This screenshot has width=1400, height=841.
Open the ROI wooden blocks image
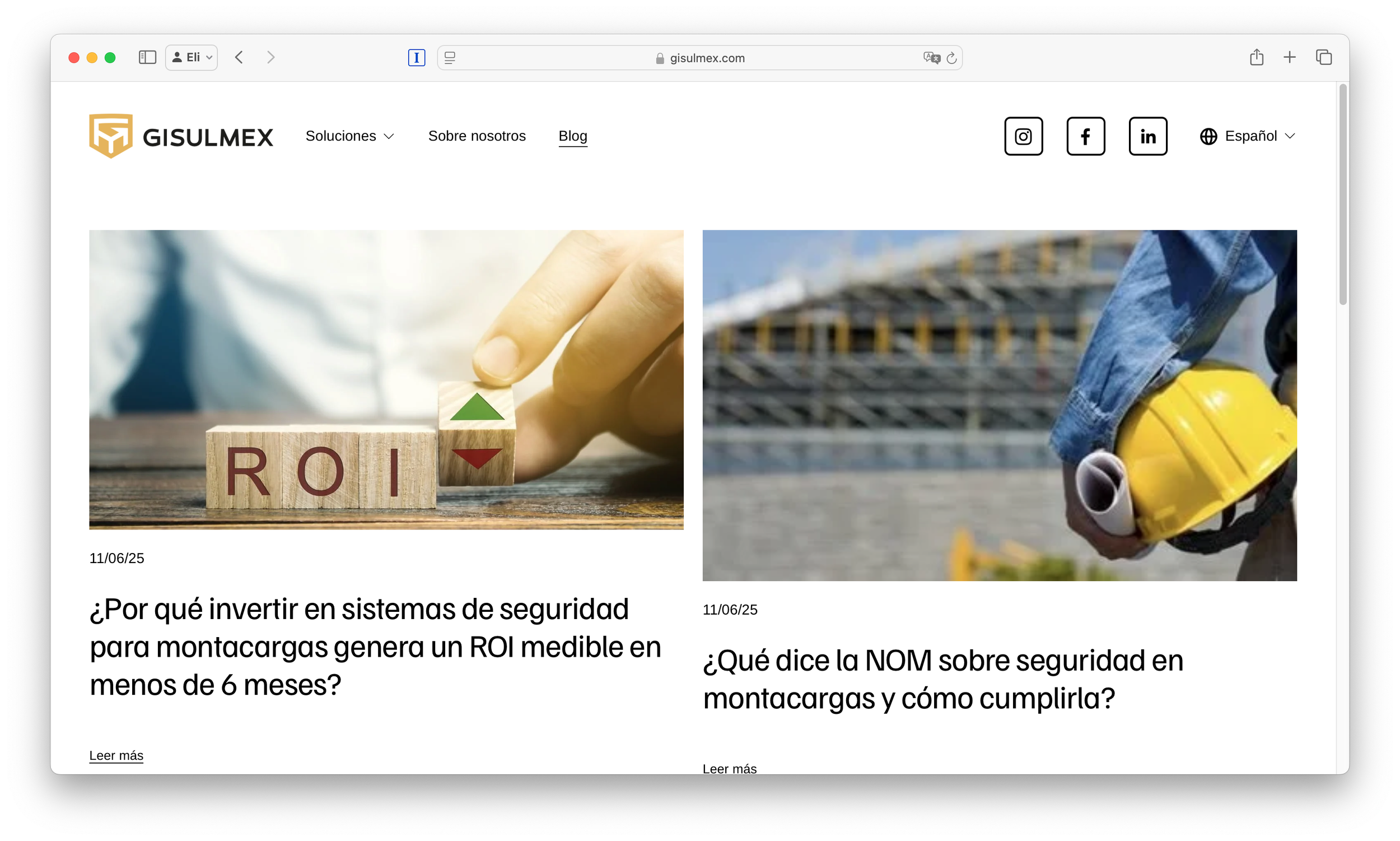tap(386, 379)
